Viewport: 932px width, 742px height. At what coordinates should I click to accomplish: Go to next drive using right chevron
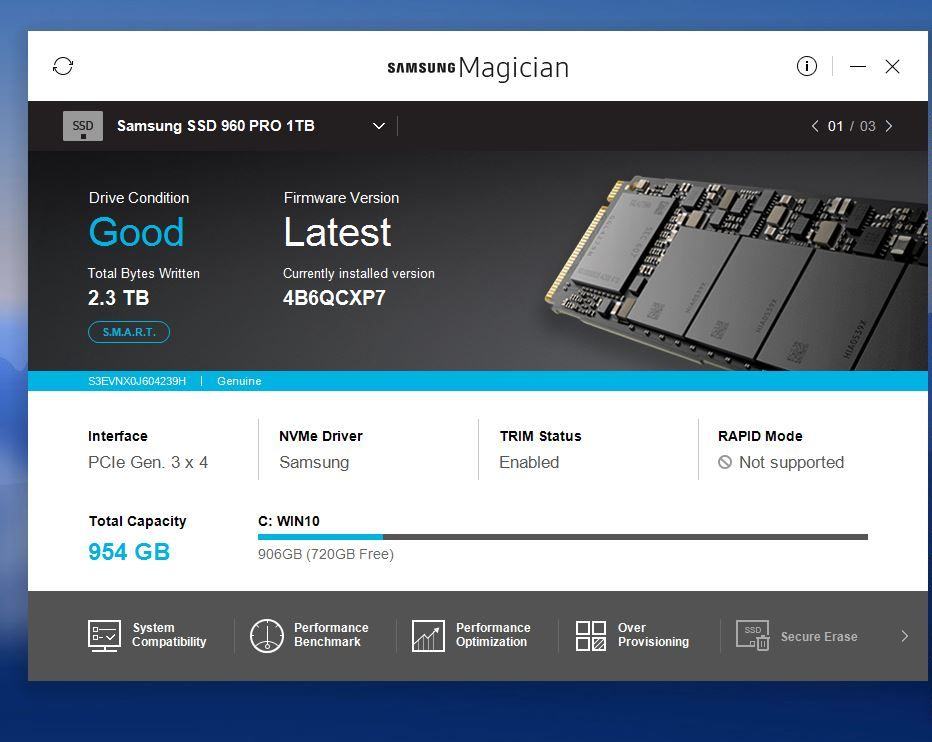tap(889, 126)
